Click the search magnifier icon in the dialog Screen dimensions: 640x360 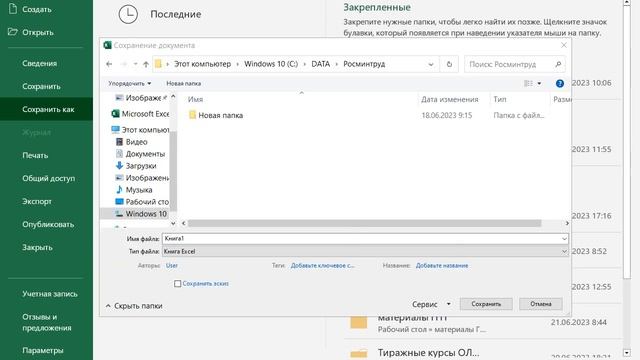558,64
